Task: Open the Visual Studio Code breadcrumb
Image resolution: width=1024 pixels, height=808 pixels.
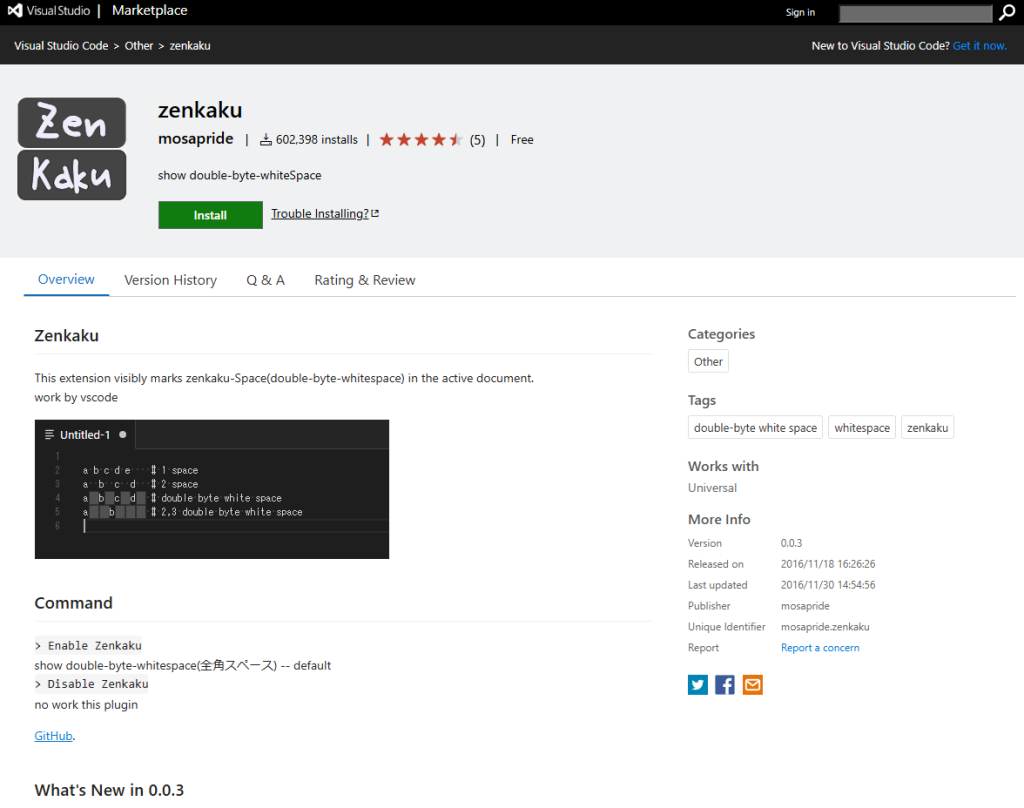Action: coord(61,46)
